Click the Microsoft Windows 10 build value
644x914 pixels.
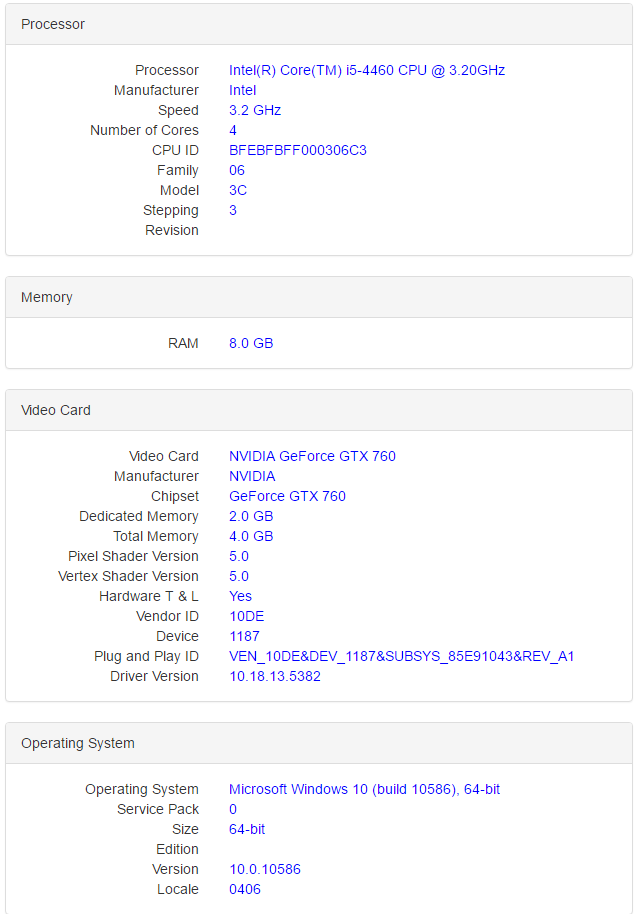[x=364, y=789]
